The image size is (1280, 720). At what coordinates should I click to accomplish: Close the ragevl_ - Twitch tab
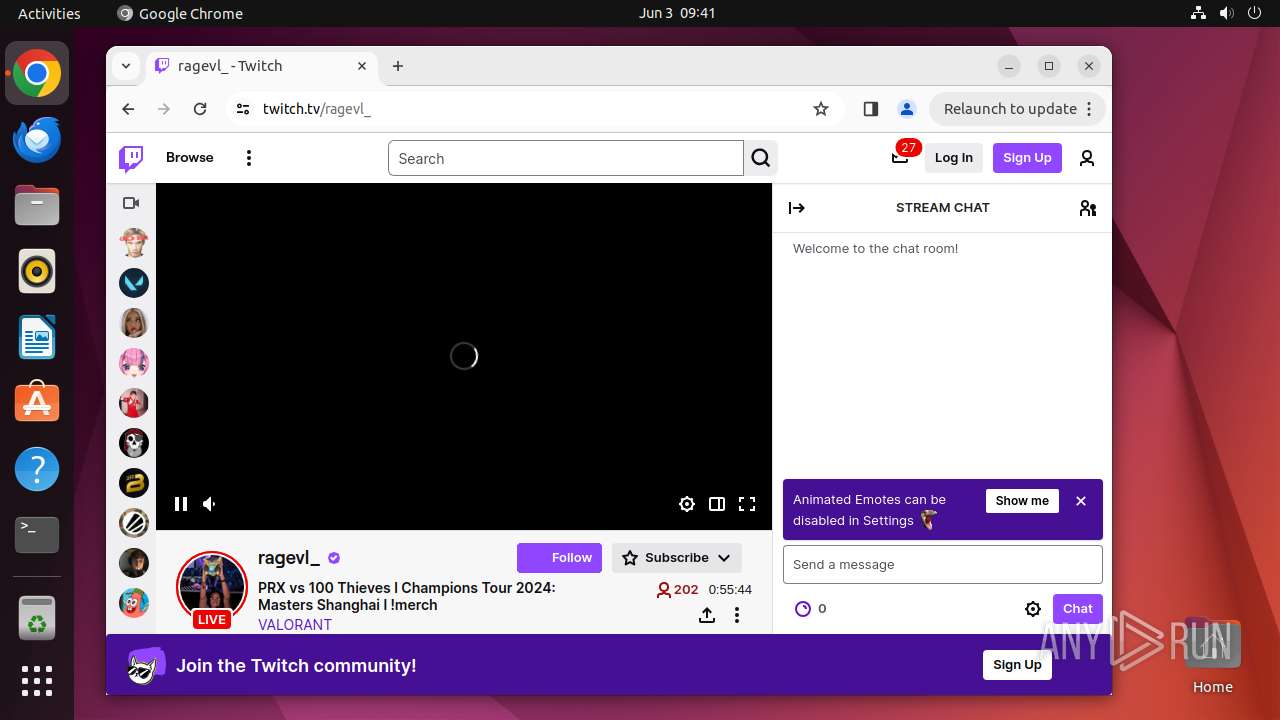[362, 66]
